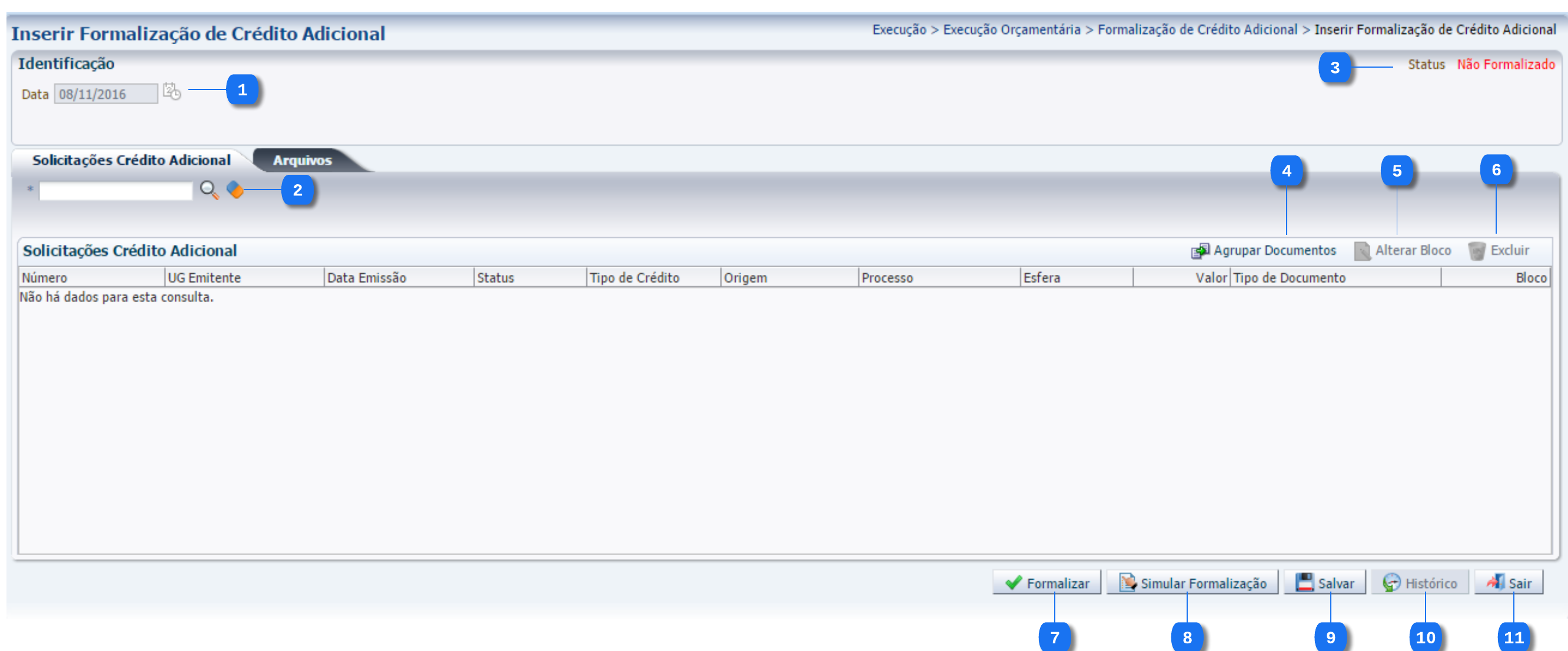Switch to the Arquivos tab
Image resolution: width=1568 pixels, height=651 pixels.
coord(303,160)
